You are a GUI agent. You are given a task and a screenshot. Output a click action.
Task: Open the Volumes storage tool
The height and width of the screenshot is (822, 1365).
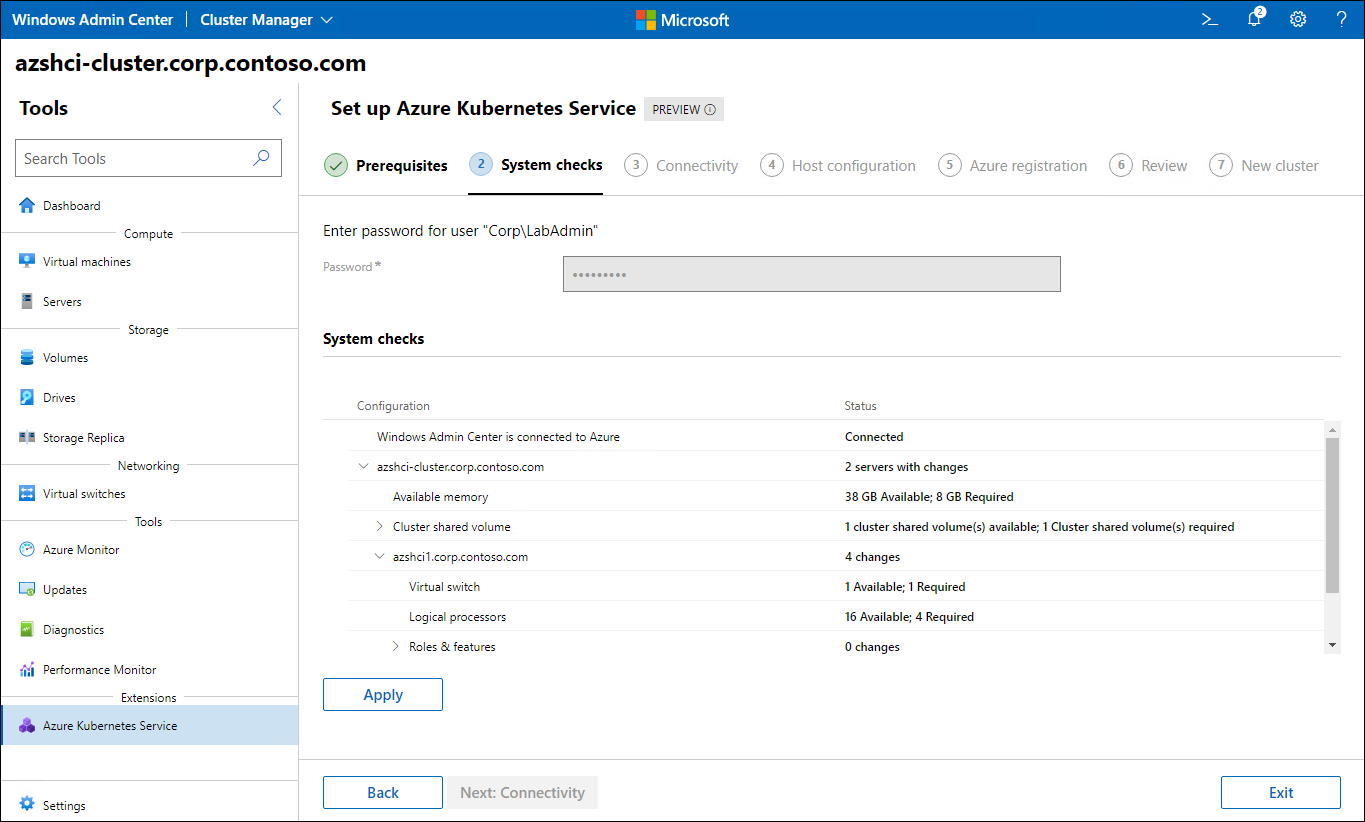coord(68,357)
